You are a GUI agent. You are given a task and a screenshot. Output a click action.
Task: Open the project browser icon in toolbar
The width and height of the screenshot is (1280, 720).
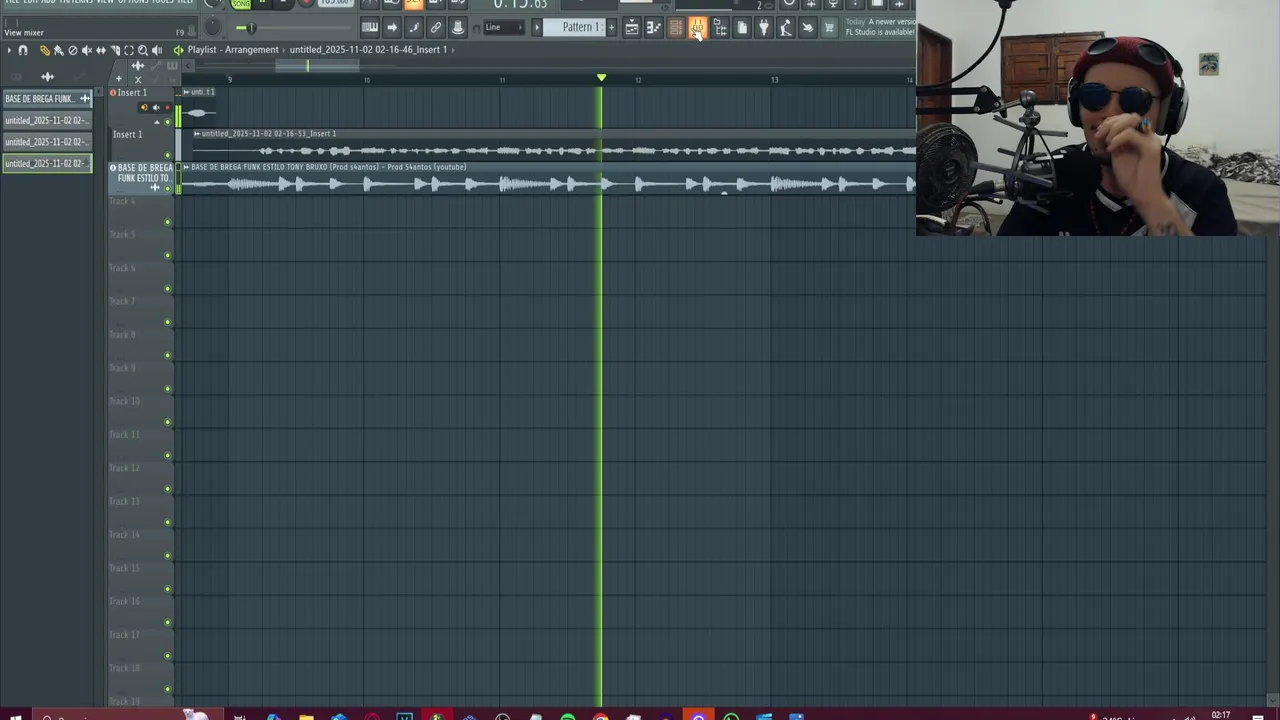coord(720,27)
